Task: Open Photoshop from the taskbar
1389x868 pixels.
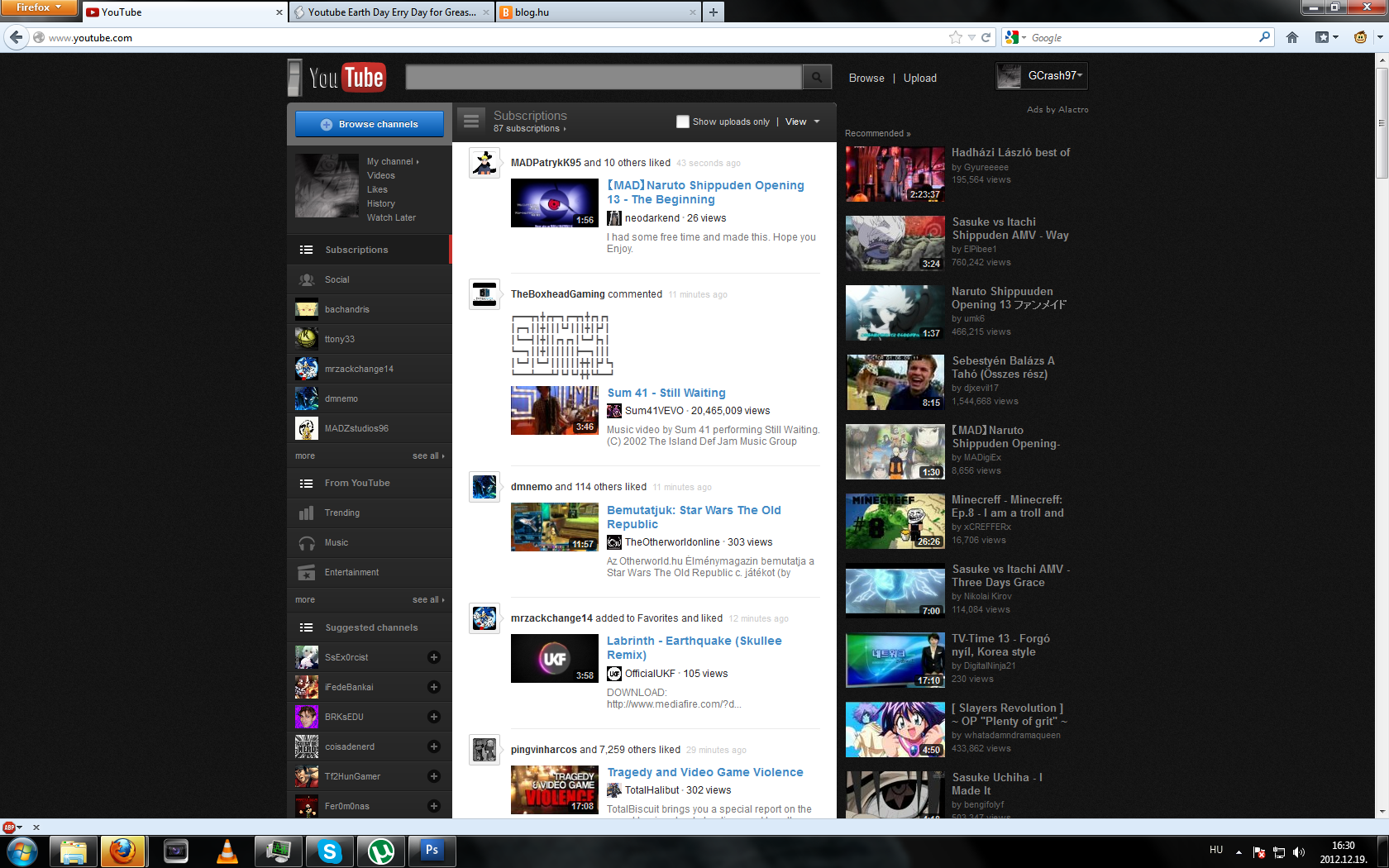Action: pos(432,851)
